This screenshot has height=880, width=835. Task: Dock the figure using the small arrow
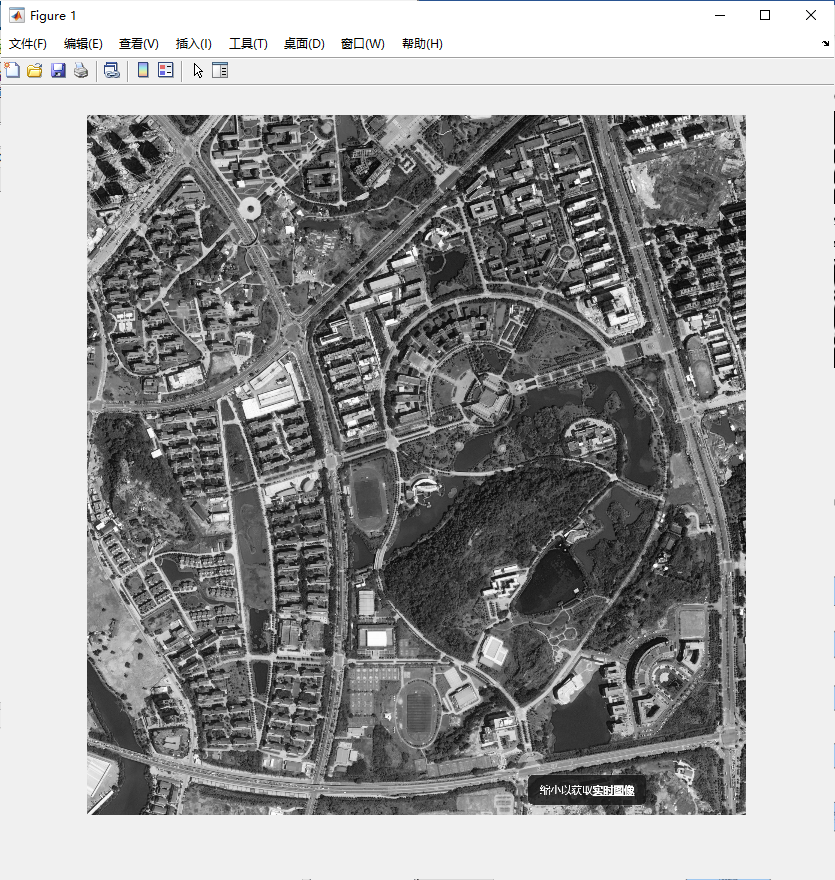tap(826, 44)
